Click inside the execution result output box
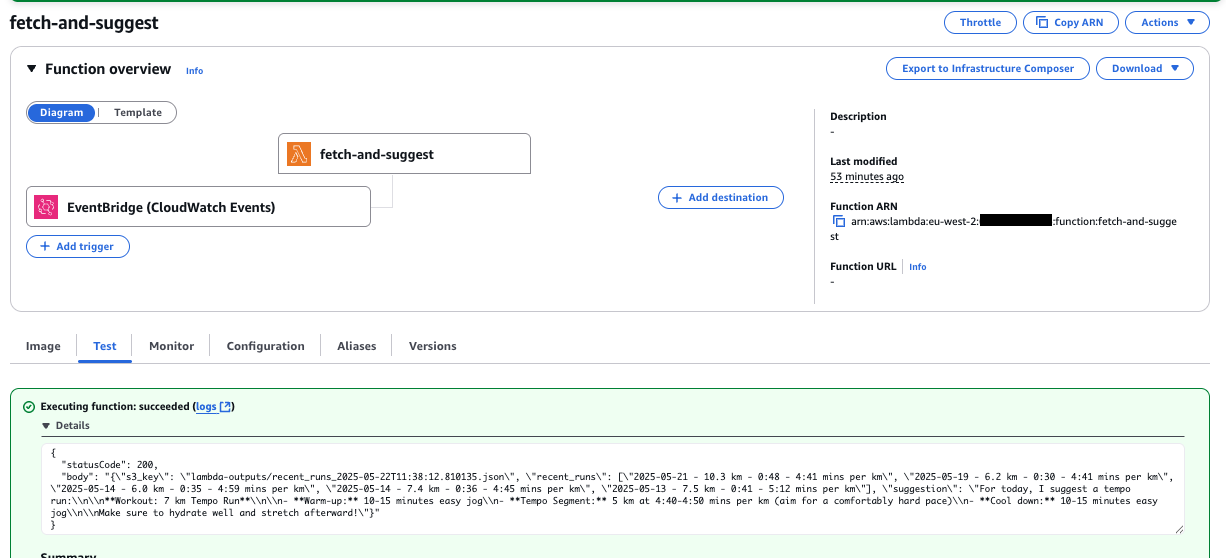The image size is (1226, 558). pos(613,488)
